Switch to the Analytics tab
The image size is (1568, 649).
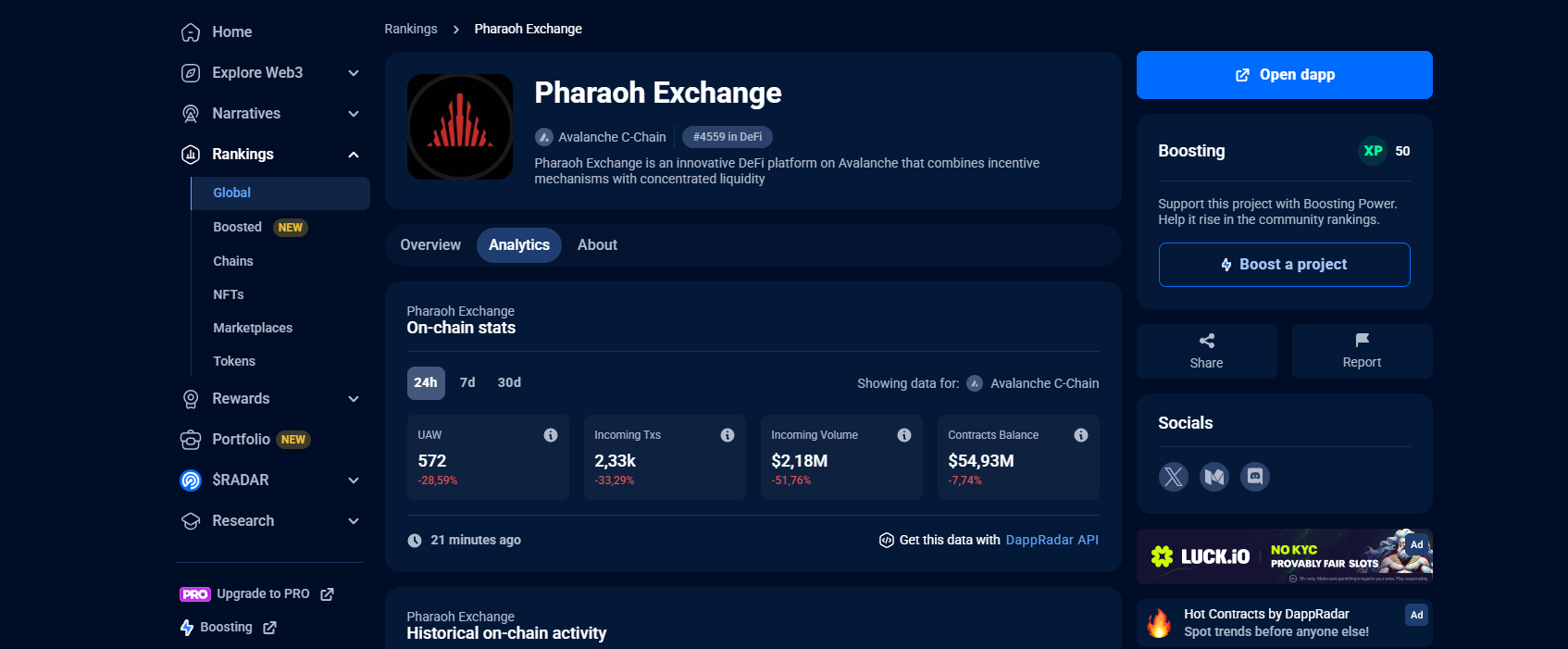[519, 245]
